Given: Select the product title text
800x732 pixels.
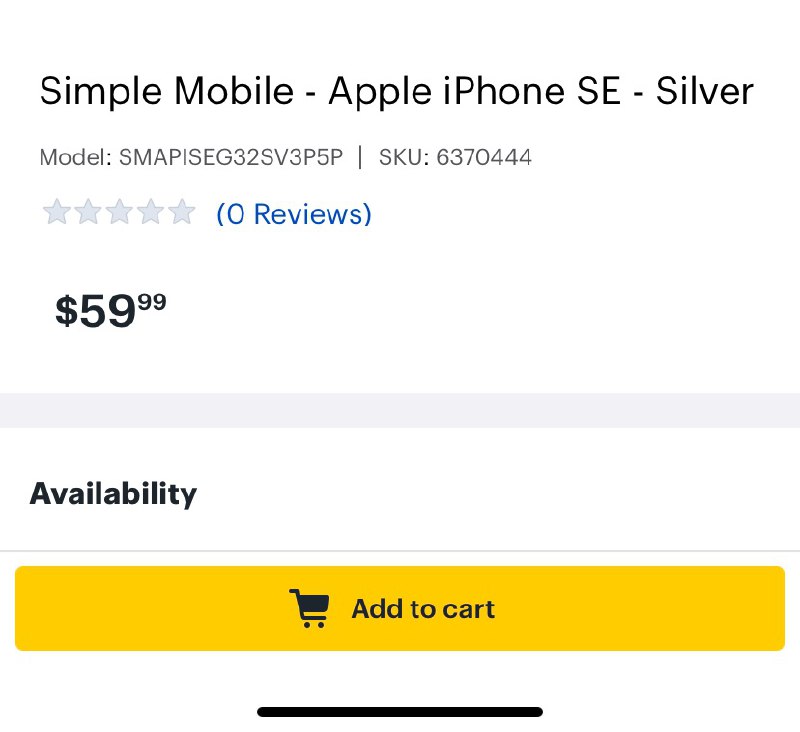Looking at the screenshot, I should (396, 91).
